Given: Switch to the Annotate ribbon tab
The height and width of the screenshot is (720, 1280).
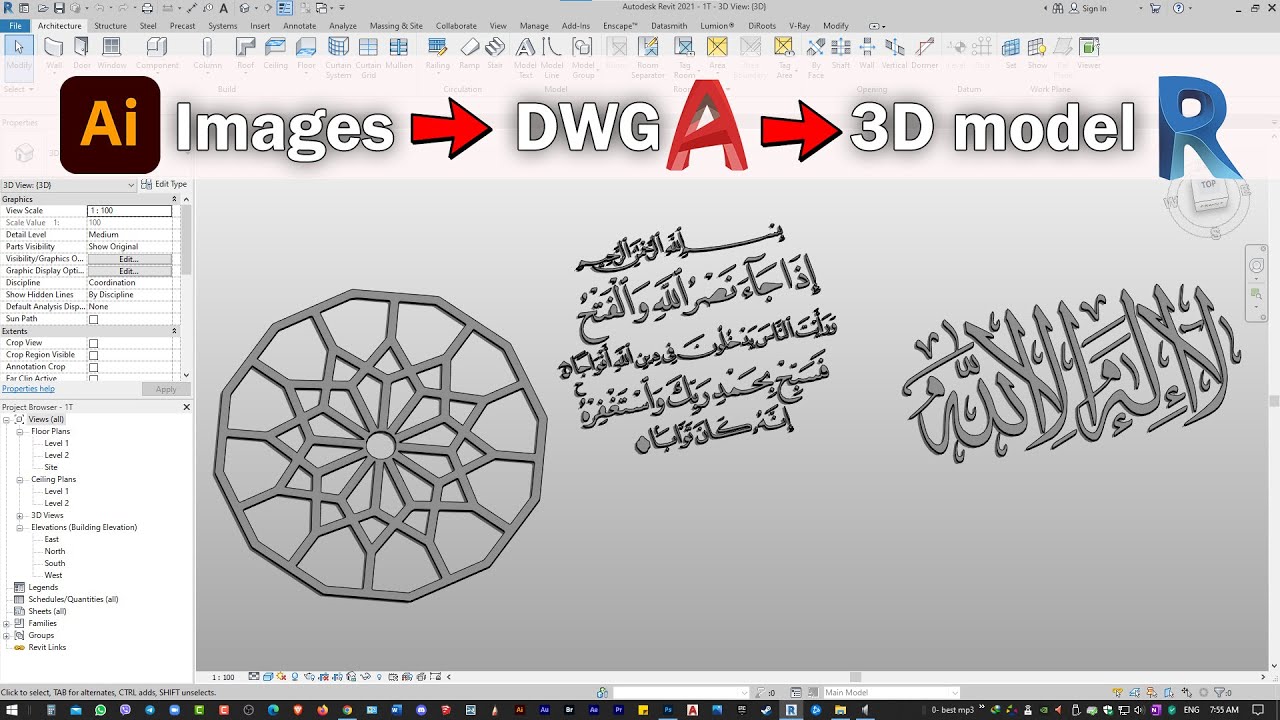Looking at the screenshot, I should (299, 26).
